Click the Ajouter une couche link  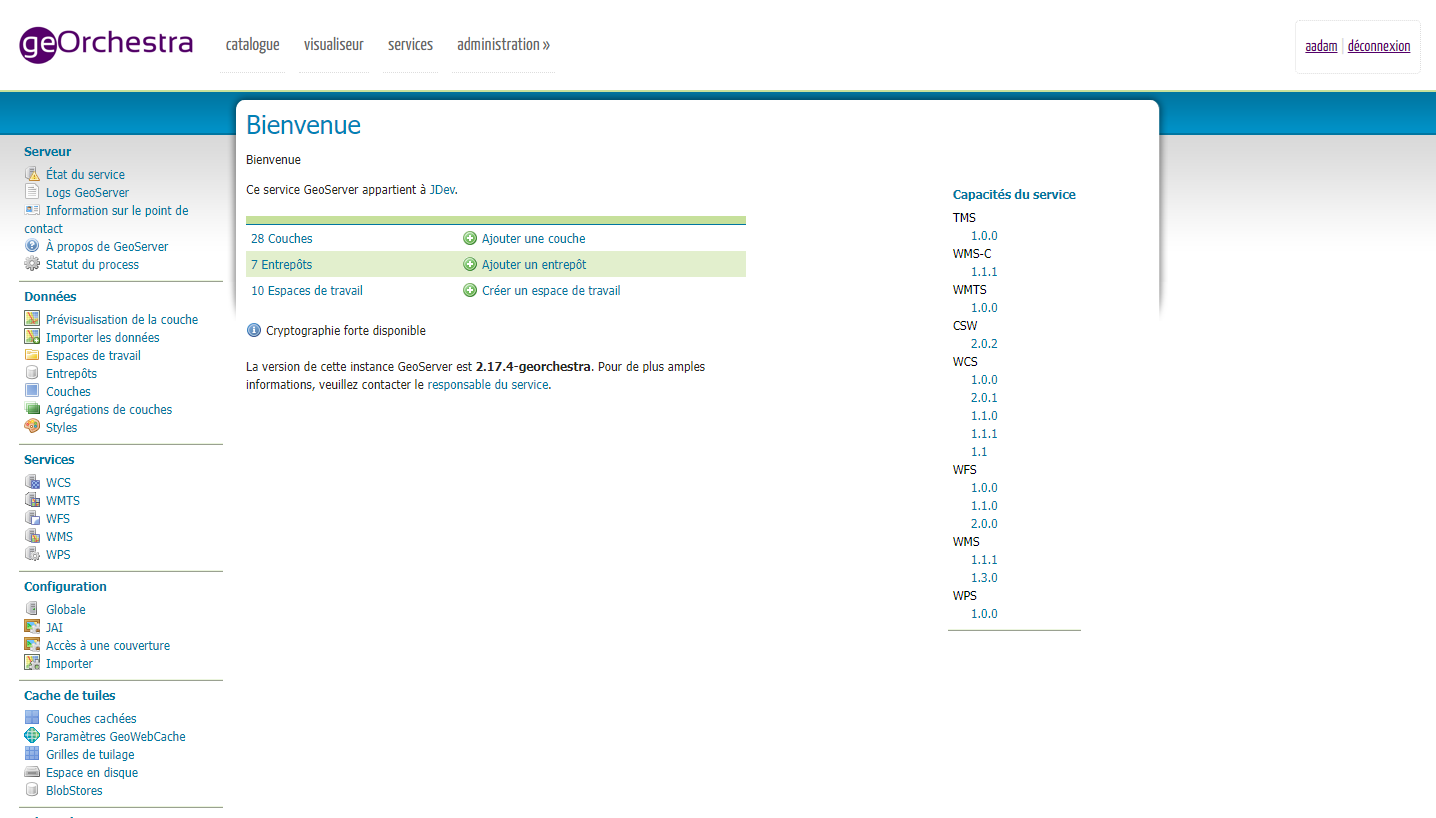[x=534, y=239]
